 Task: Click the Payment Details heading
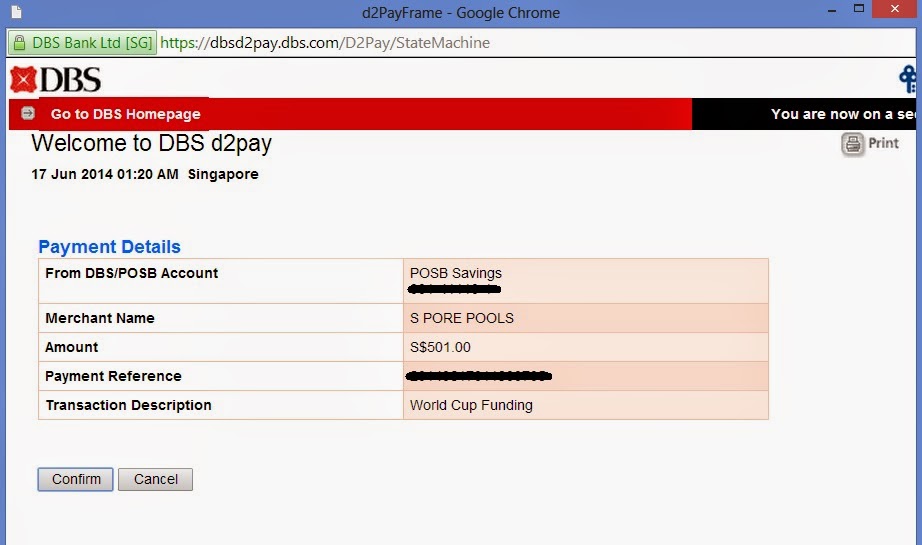[109, 247]
